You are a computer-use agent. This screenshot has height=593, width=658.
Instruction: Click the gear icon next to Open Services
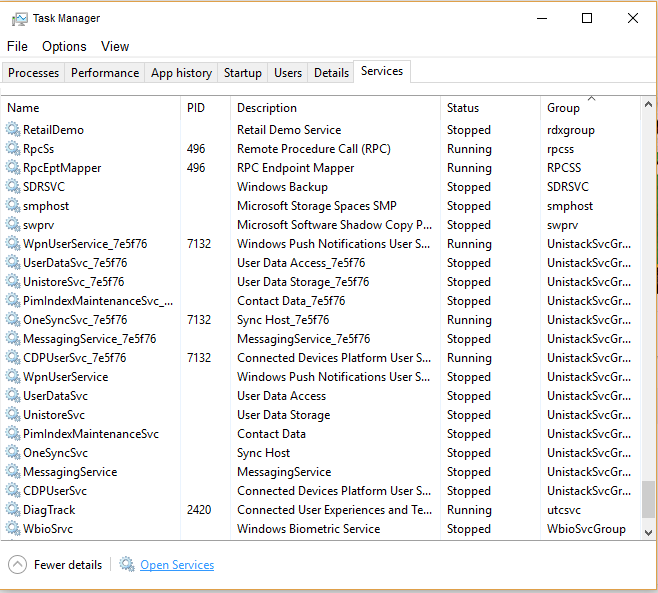pyautogui.click(x=127, y=564)
